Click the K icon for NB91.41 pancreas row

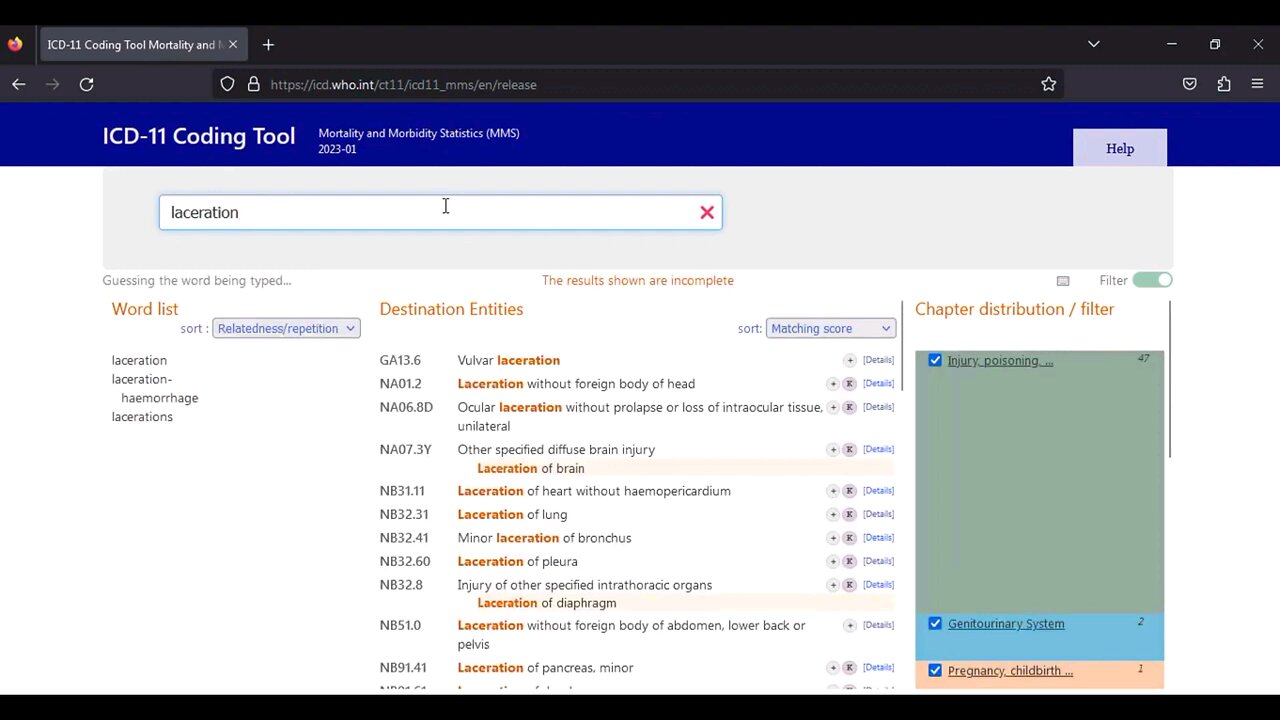pos(850,668)
